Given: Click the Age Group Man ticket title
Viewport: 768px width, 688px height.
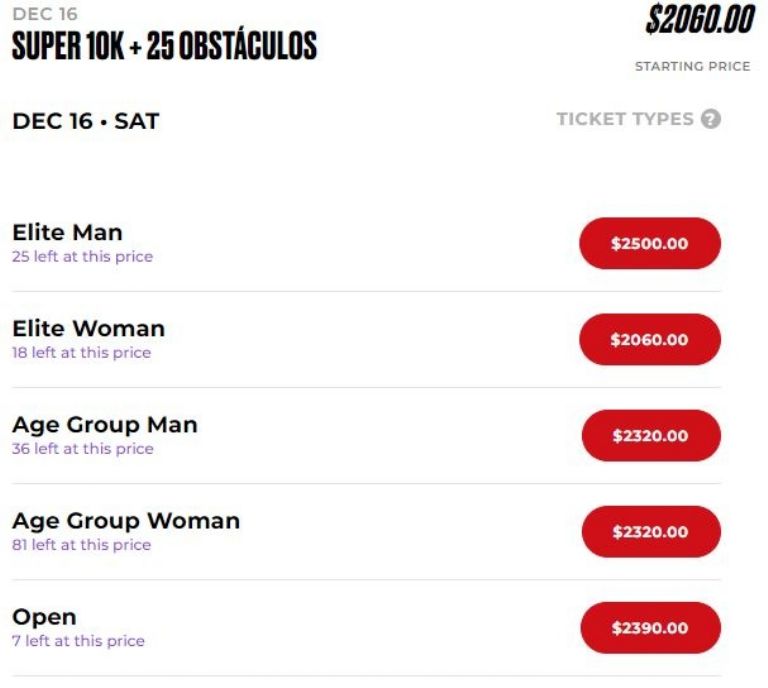Looking at the screenshot, I should [105, 425].
